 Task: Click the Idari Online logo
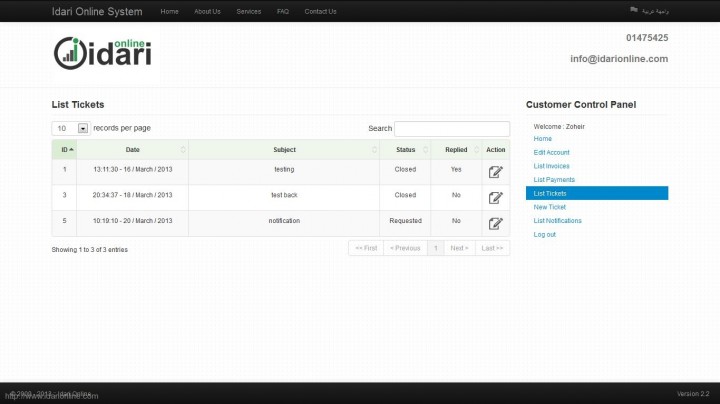click(102, 51)
